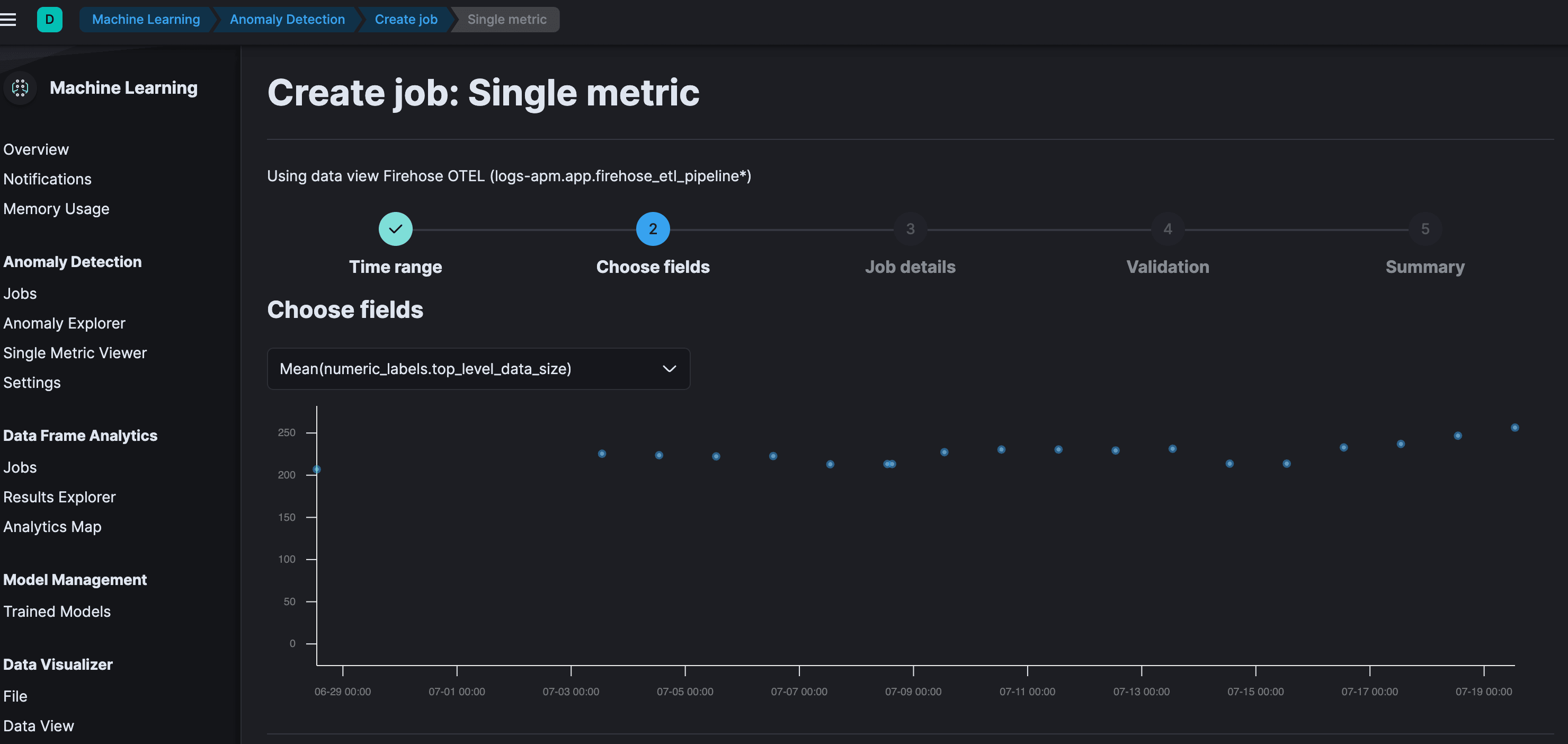The height and width of the screenshot is (744, 1568).
Task: Click the Jobs tab under Anomaly Detection
Action: pos(19,294)
